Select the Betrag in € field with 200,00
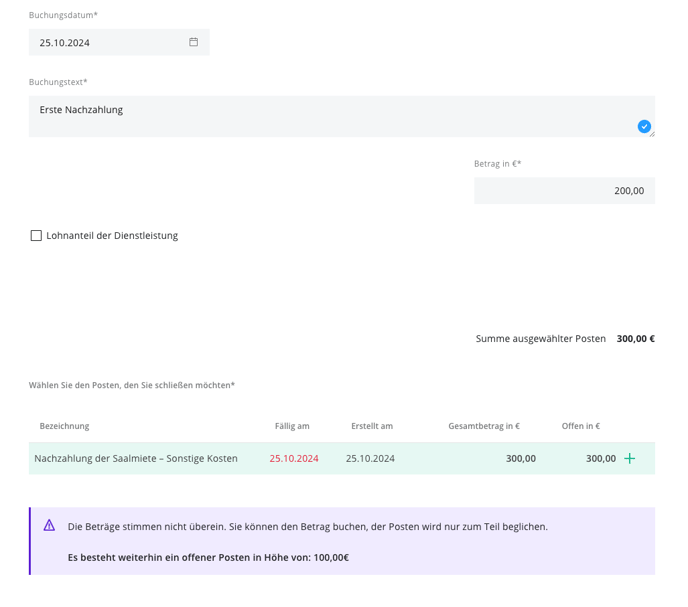 564,190
